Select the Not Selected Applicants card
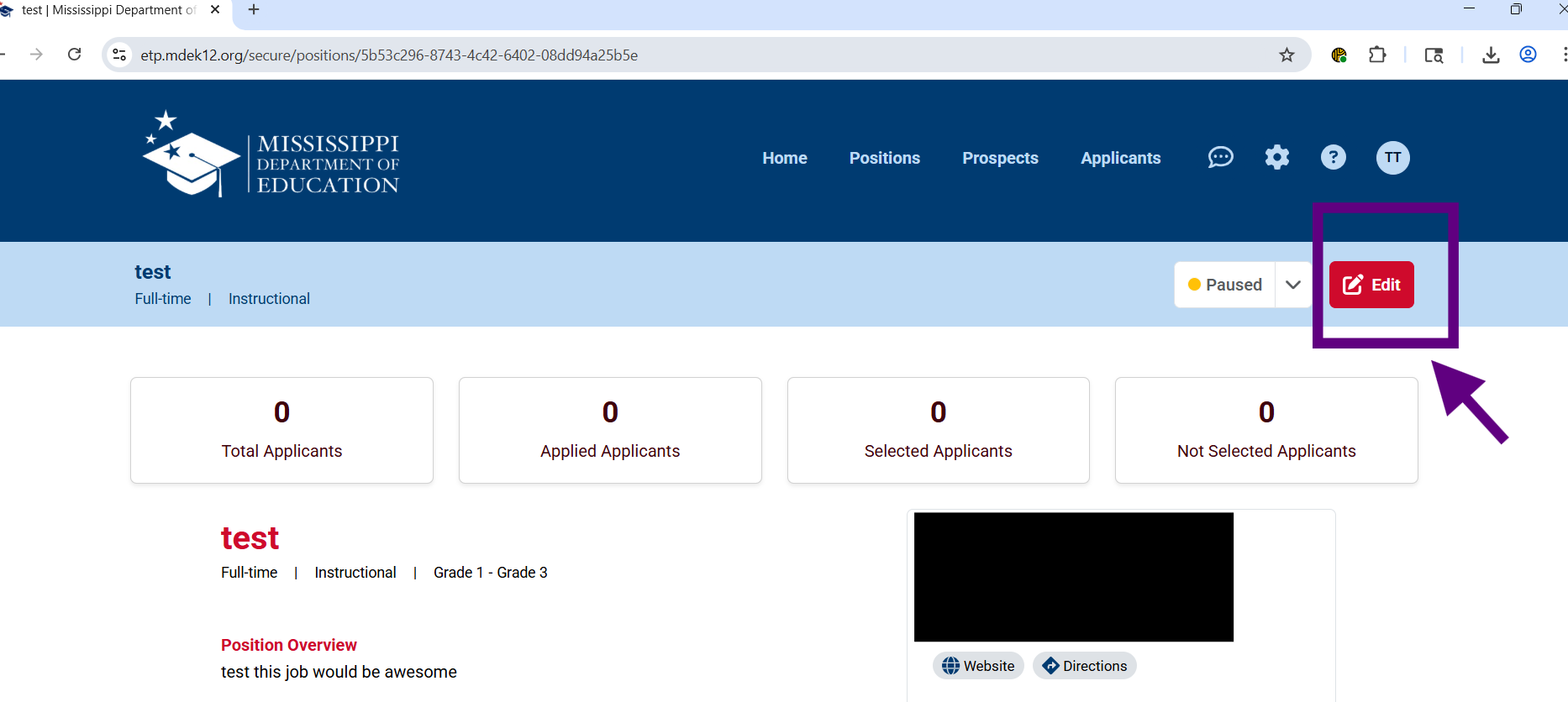 tap(1266, 430)
